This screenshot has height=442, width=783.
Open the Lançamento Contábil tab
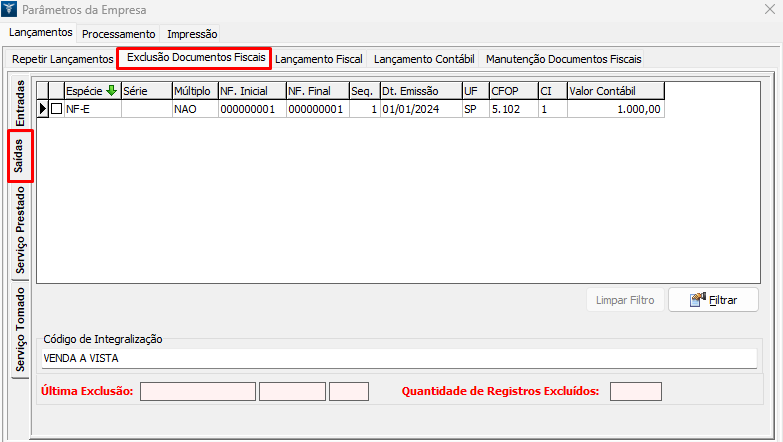[x=424, y=59]
